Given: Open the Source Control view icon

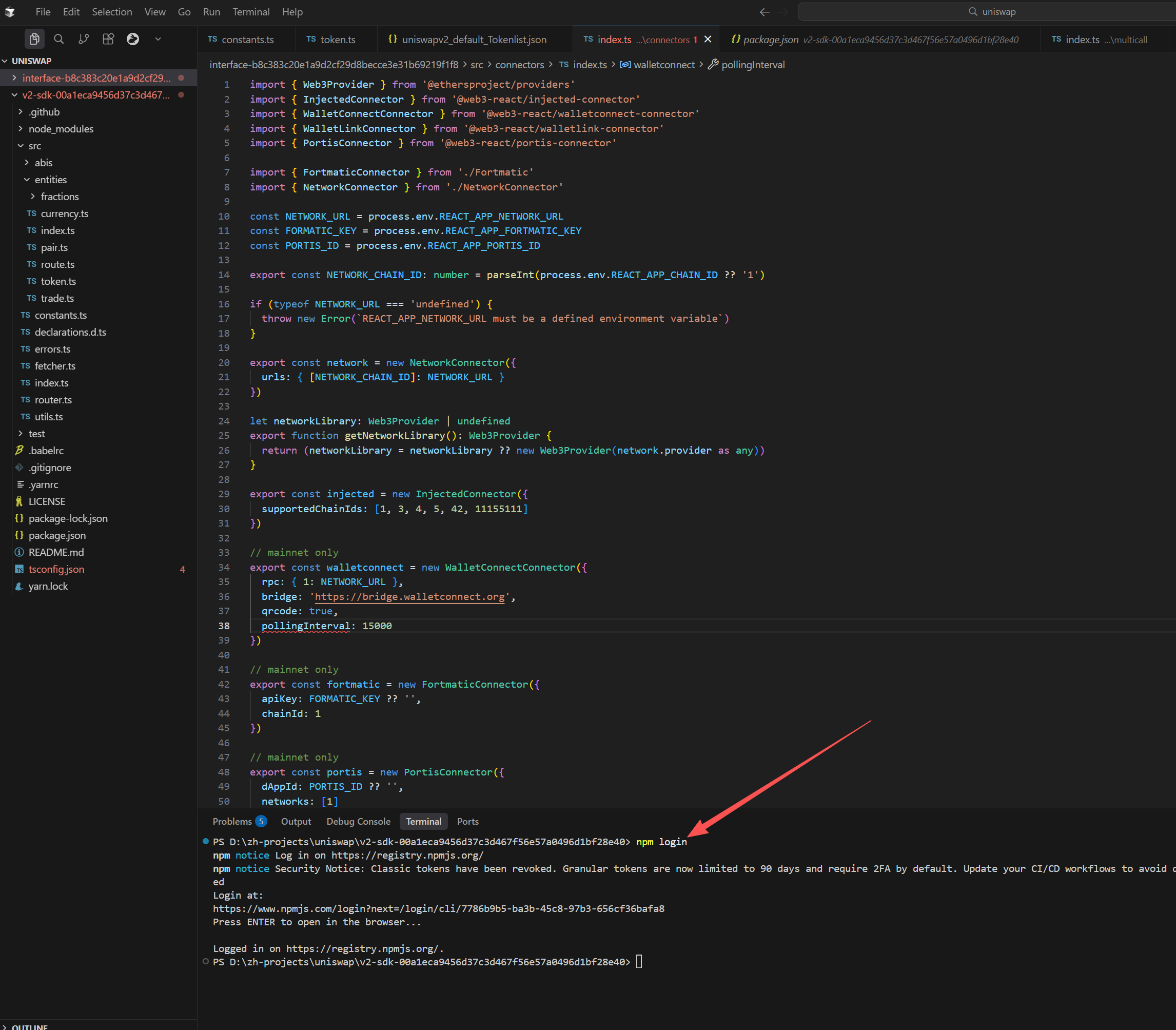Looking at the screenshot, I should 83,39.
